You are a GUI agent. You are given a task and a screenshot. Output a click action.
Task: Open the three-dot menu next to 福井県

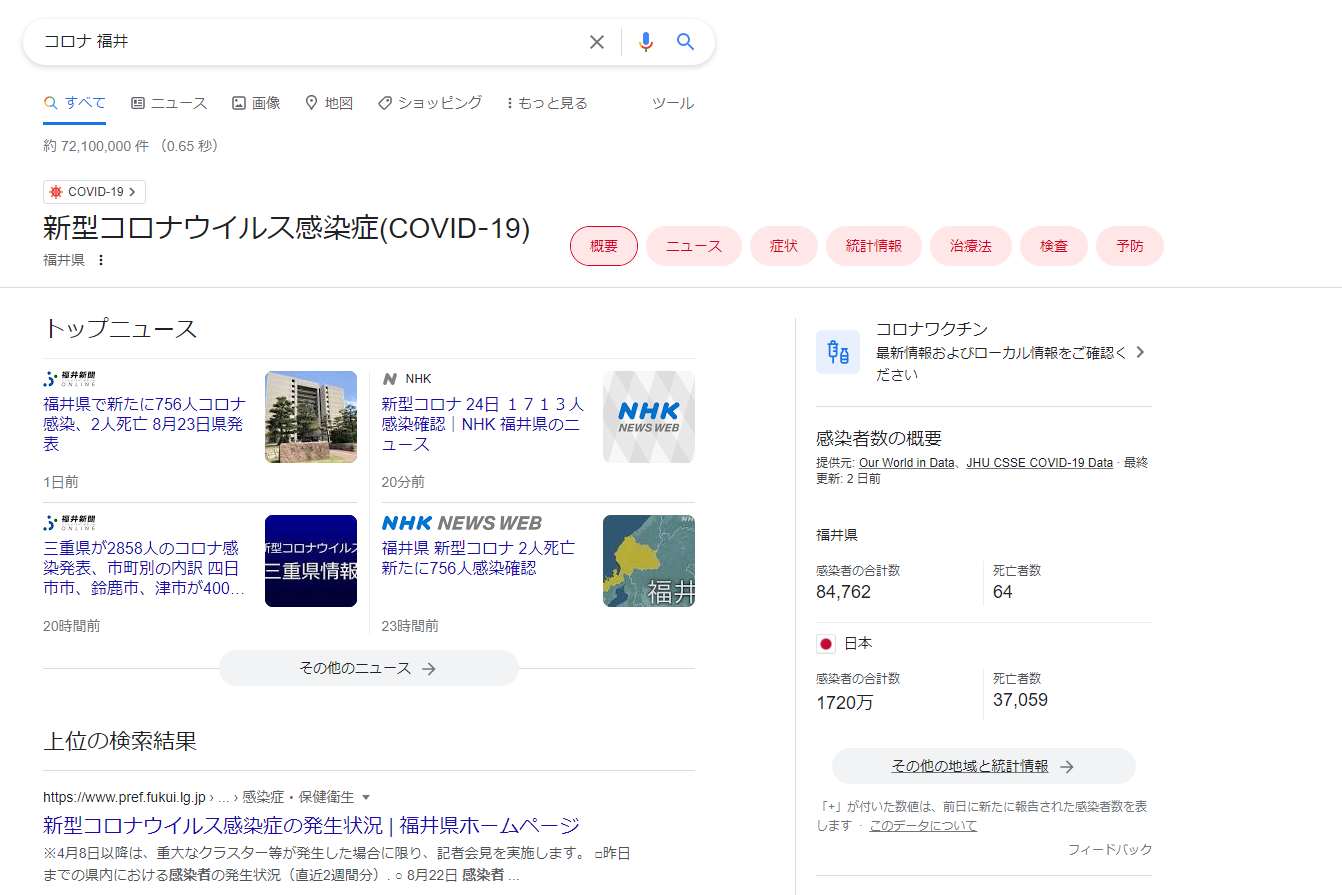pos(100,260)
